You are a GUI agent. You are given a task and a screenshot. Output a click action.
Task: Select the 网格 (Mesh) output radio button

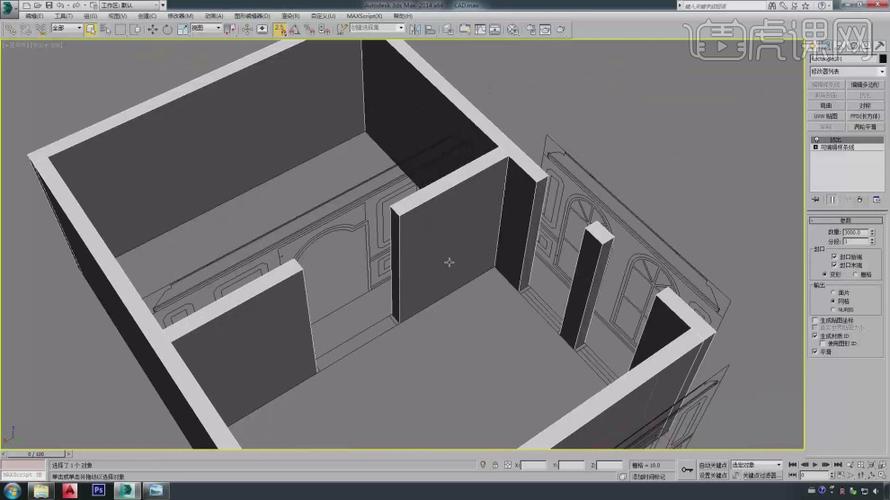(x=834, y=301)
